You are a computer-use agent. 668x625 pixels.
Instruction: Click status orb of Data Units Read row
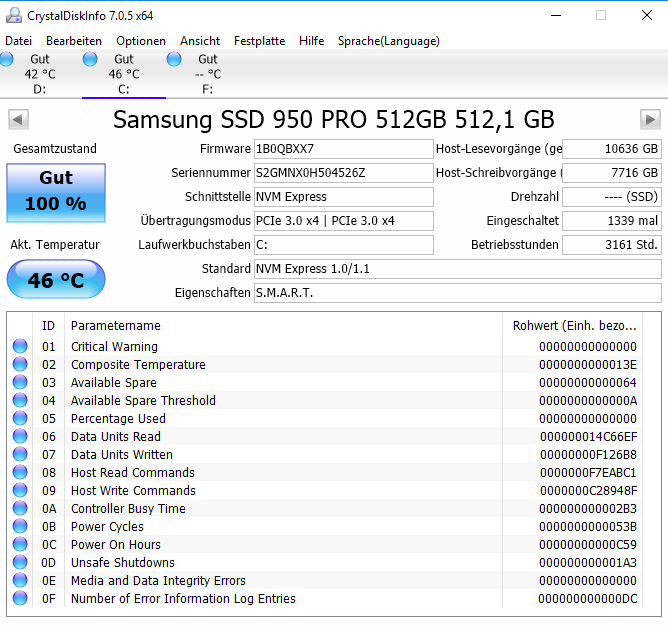coord(20,436)
